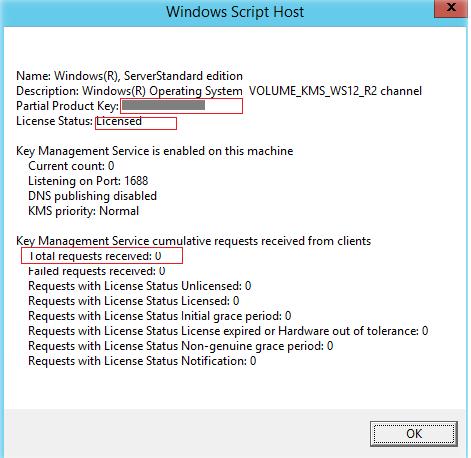Click Requests with License Status Unlicensed line
Image resolution: width=471 pixels, height=458 pixels.
coord(140,286)
